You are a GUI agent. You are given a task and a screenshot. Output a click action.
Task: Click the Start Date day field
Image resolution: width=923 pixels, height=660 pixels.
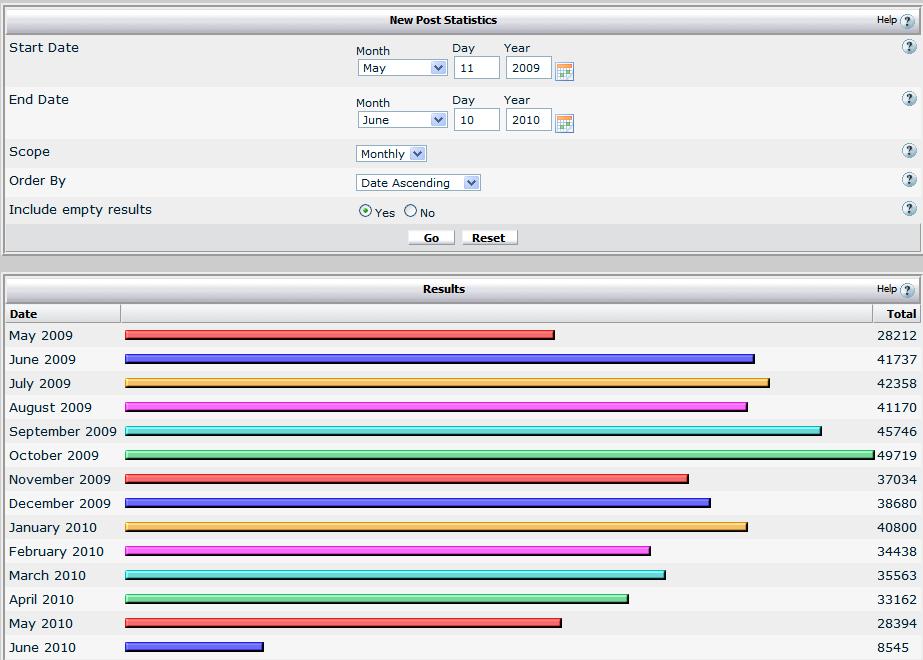tap(476, 68)
